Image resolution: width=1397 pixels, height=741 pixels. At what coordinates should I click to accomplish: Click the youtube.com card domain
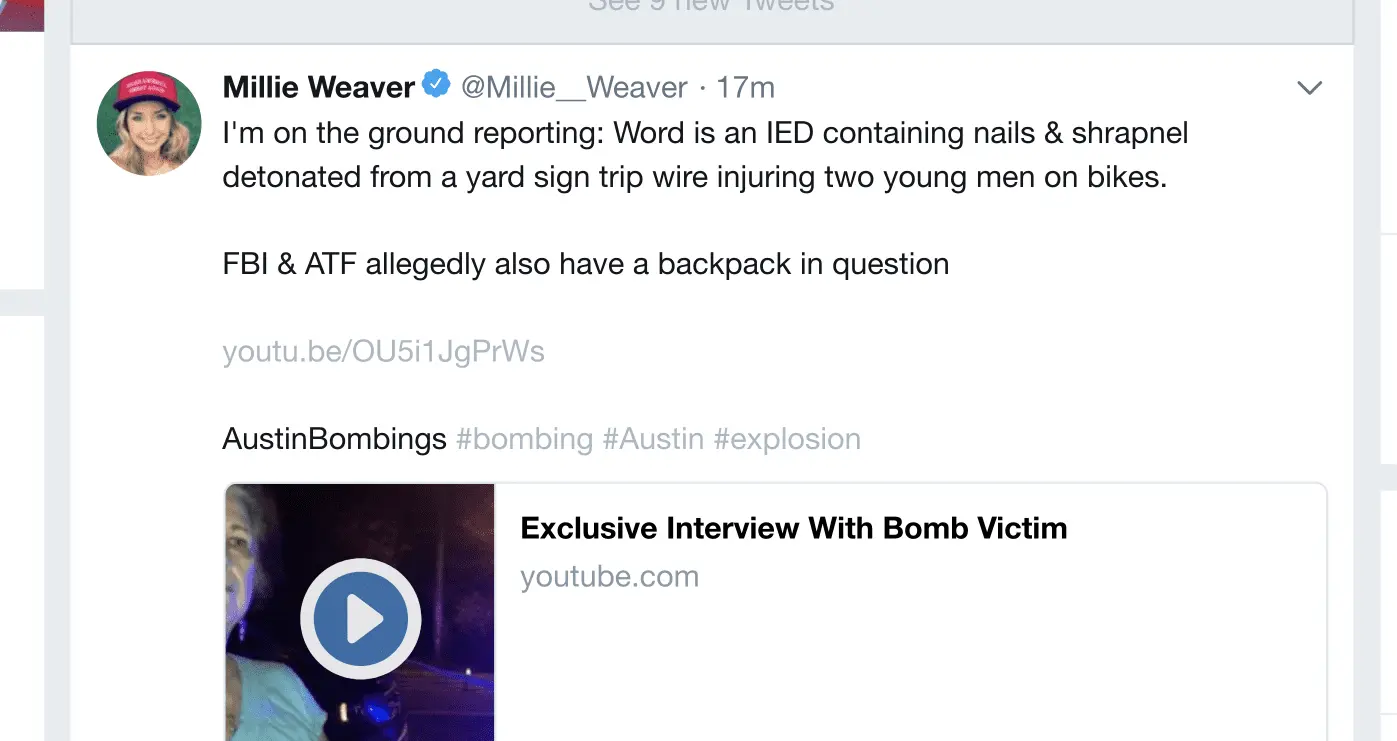pos(609,577)
